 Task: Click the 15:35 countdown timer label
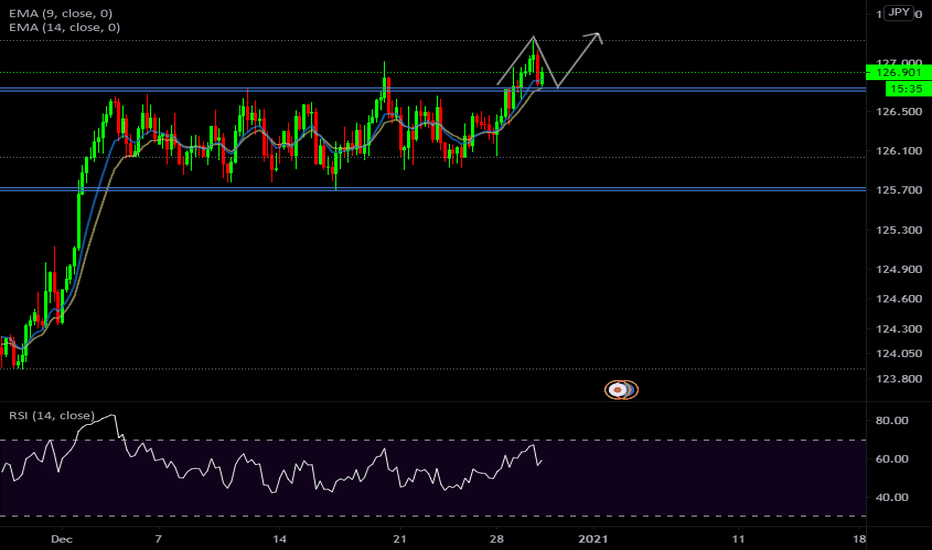[x=908, y=89]
